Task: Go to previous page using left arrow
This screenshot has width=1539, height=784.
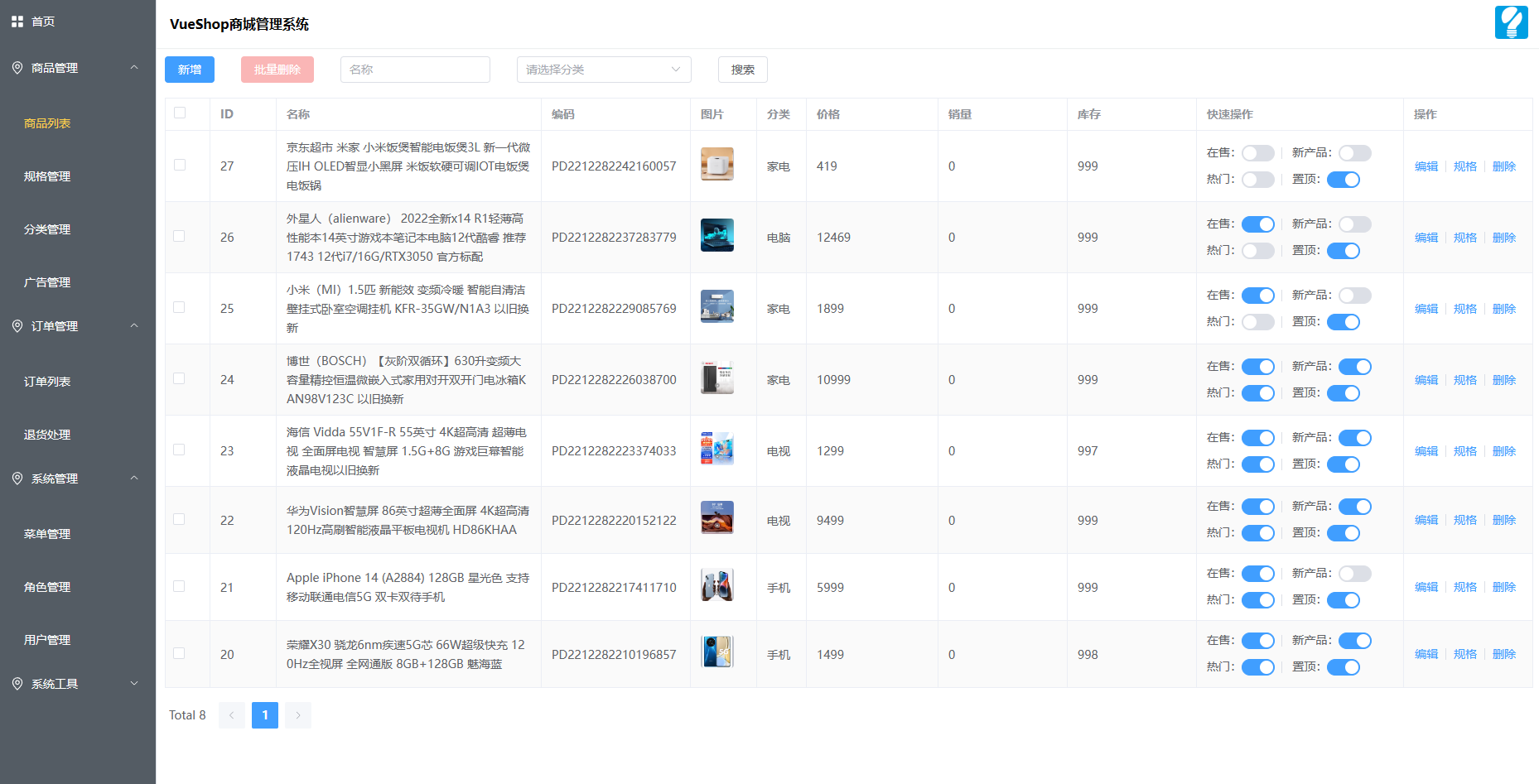Action: (x=232, y=715)
